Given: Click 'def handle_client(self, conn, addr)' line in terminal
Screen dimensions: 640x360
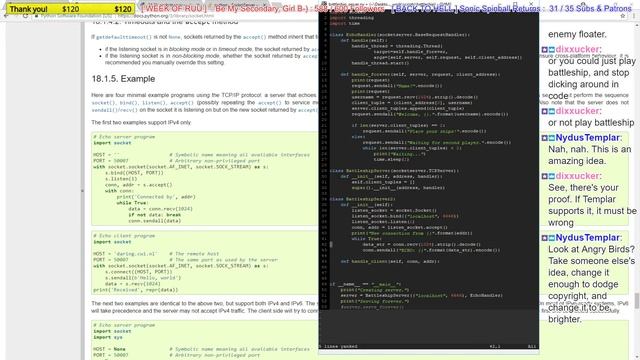Looking at the screenshot, I should point(390,261).
